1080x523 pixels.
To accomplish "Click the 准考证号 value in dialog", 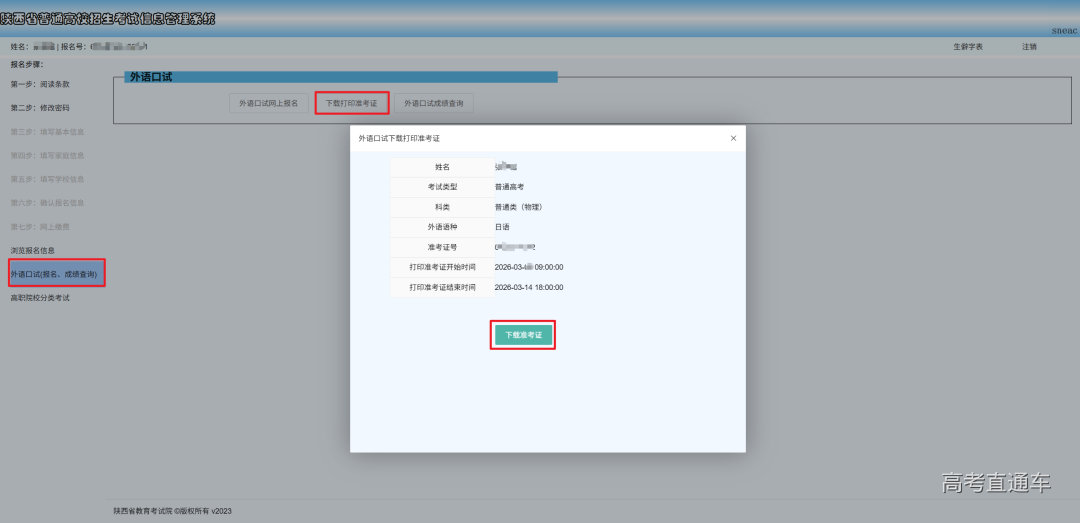I will tap(515, 247).
